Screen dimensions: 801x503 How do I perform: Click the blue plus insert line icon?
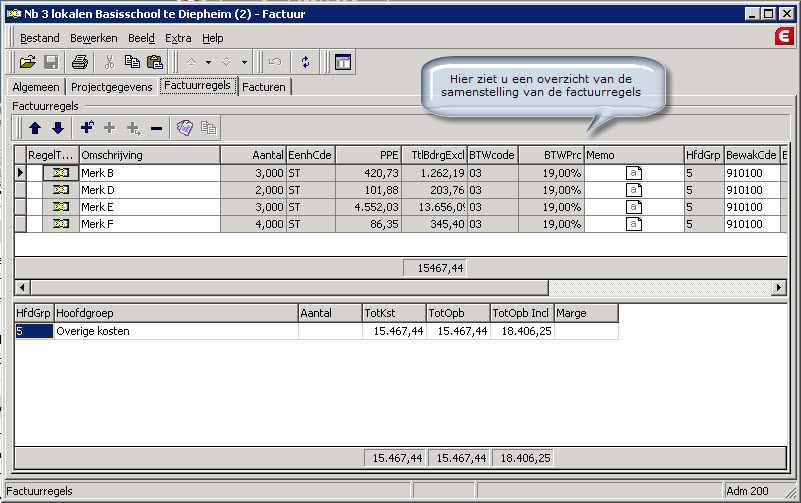point(87,127)
